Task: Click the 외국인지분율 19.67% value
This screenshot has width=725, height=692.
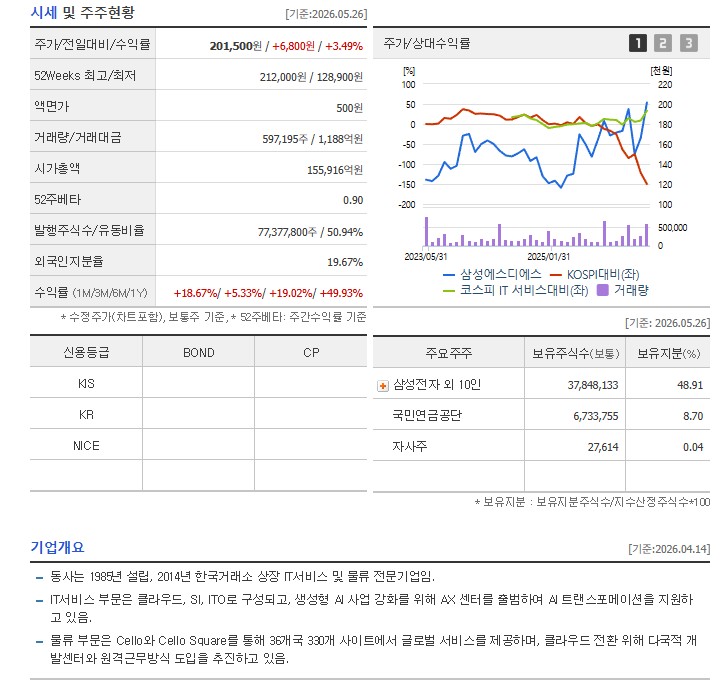Action: (345, 263)
